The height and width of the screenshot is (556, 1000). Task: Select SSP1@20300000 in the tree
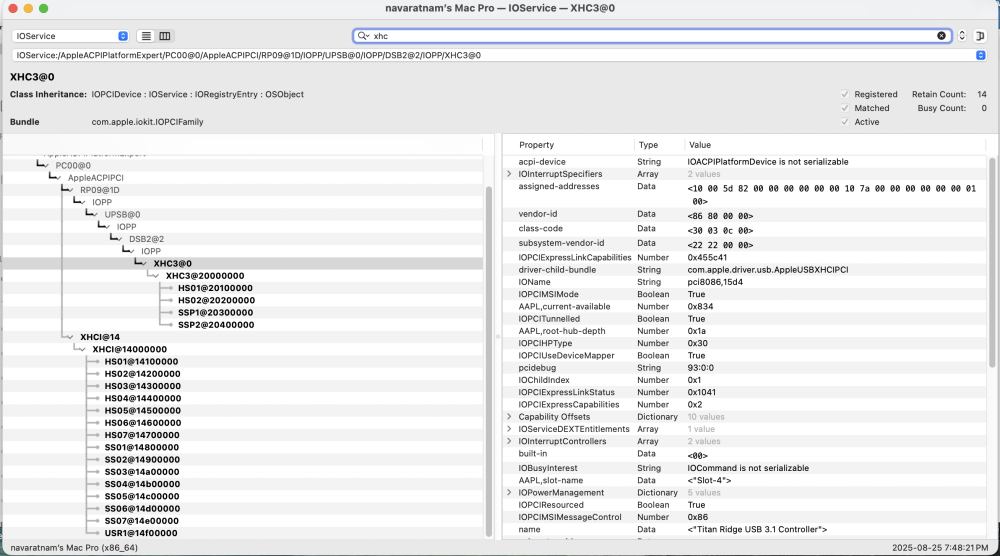215,312
